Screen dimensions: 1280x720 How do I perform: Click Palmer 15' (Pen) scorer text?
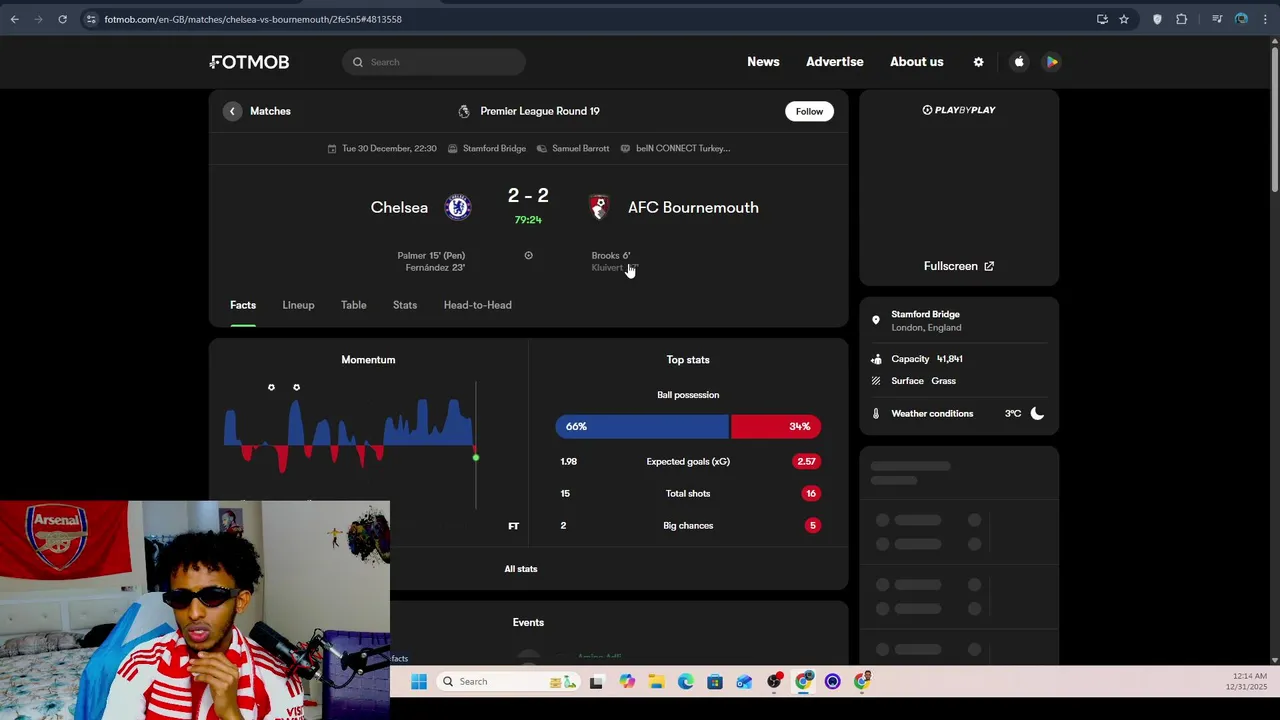[431, 256]
